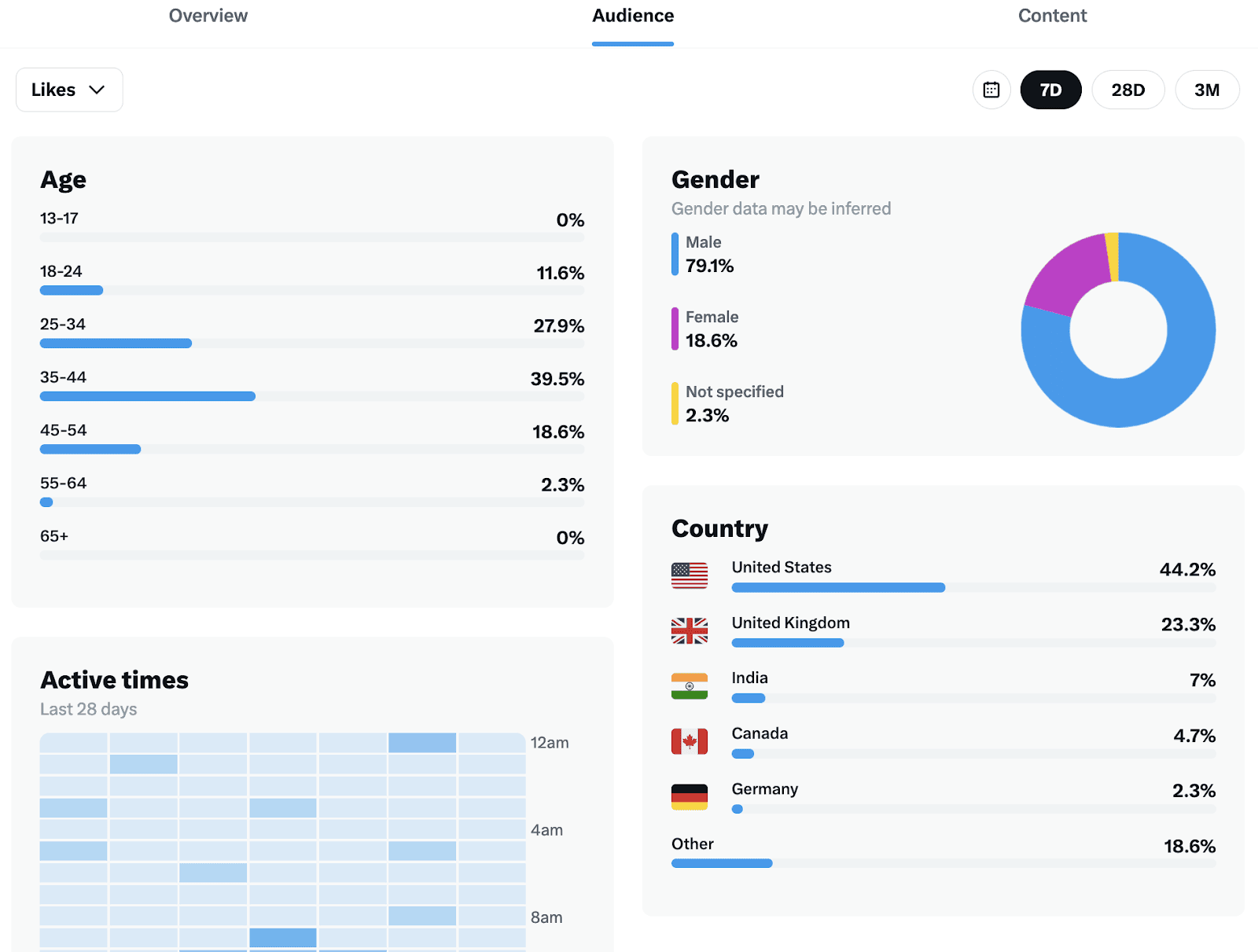Click the Canada flag icon
This screenshot has height=952, width=1258.
pyautogui.click(x=690, y=741)
